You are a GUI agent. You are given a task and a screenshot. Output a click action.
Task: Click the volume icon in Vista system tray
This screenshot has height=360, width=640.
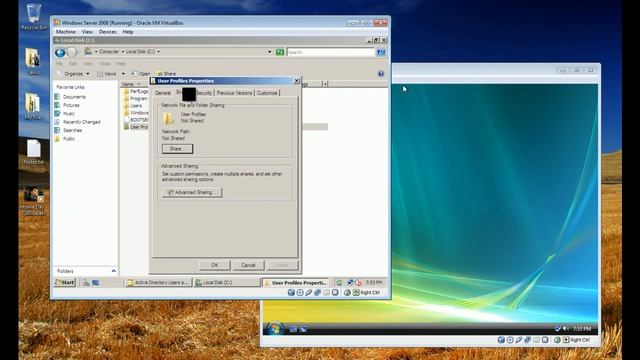(566, 329)
